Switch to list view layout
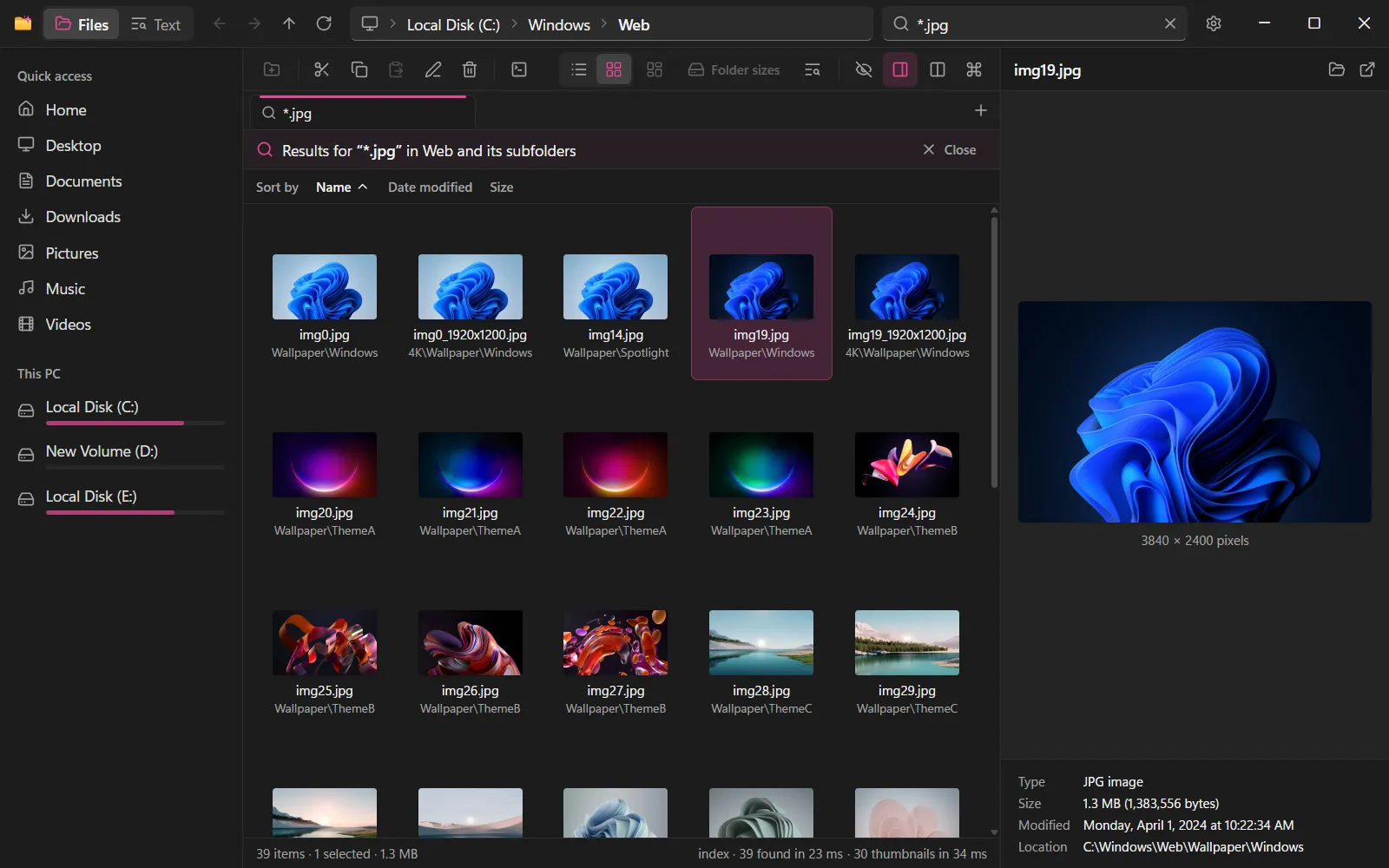This screenshot has height=868, width=1389. click(579, 69)
